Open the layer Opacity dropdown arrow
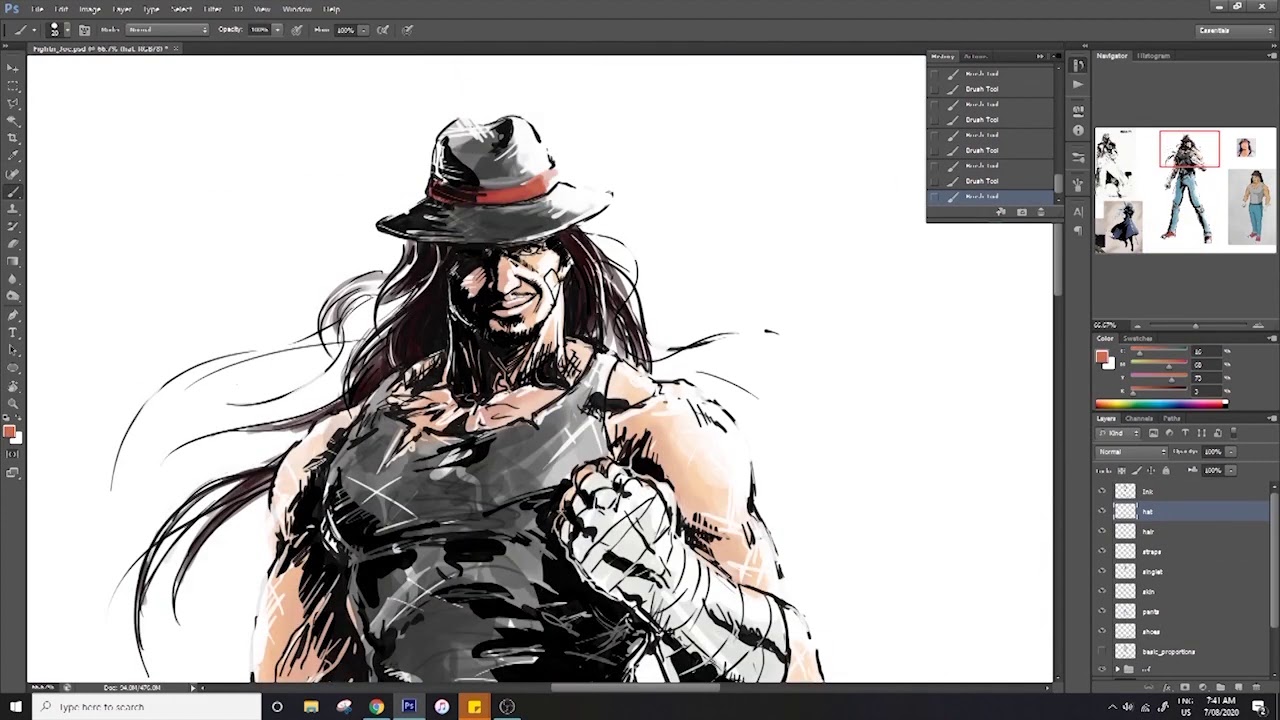1280x720 pixels. (x=1230, y=452)
